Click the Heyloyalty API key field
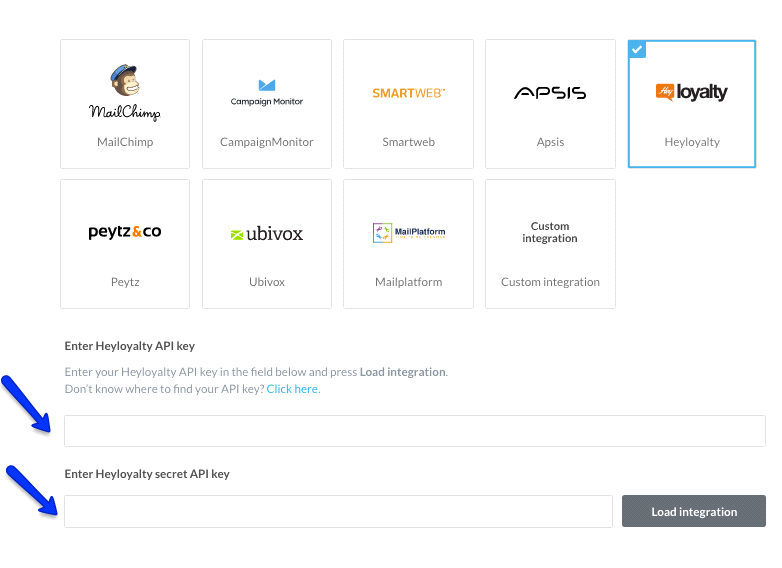The height and width of the screenshot is (568, 782). pos(414,431)
